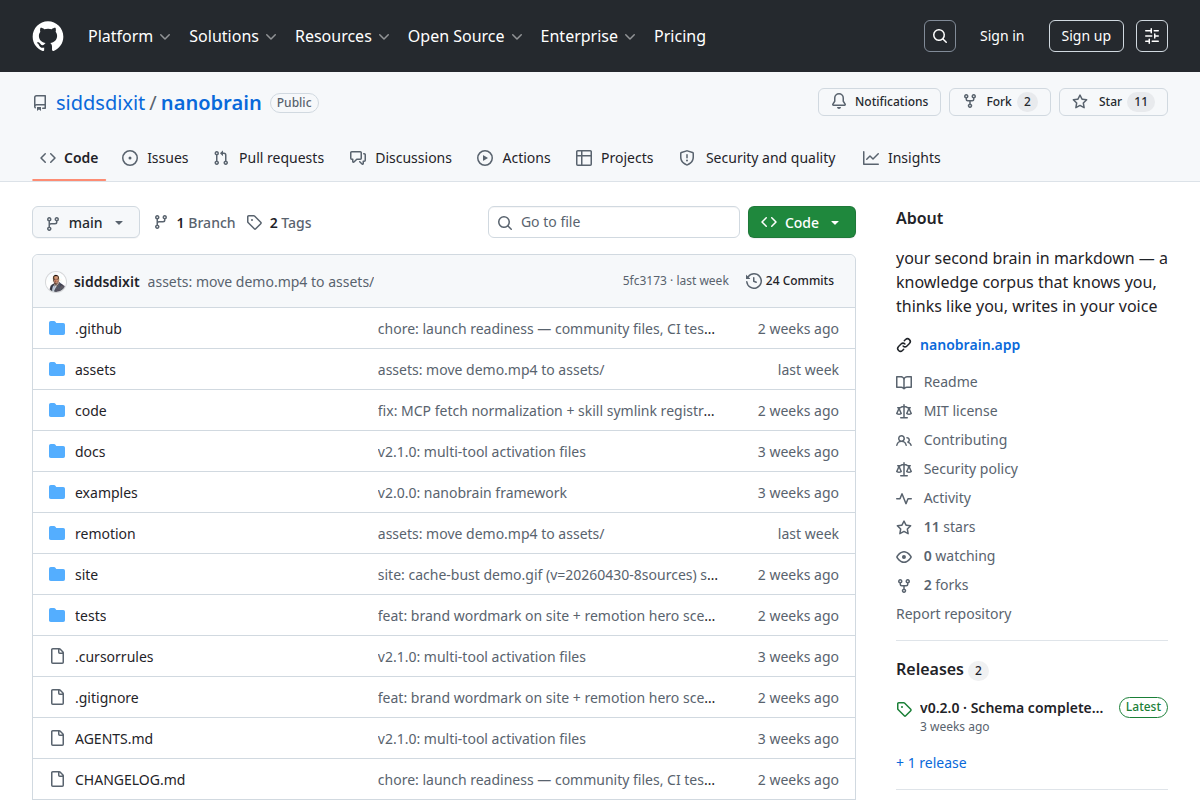1200x800 pixels.
Task: Click siddsdixit's avatar in the commit bar
Action: click(56, 282)
